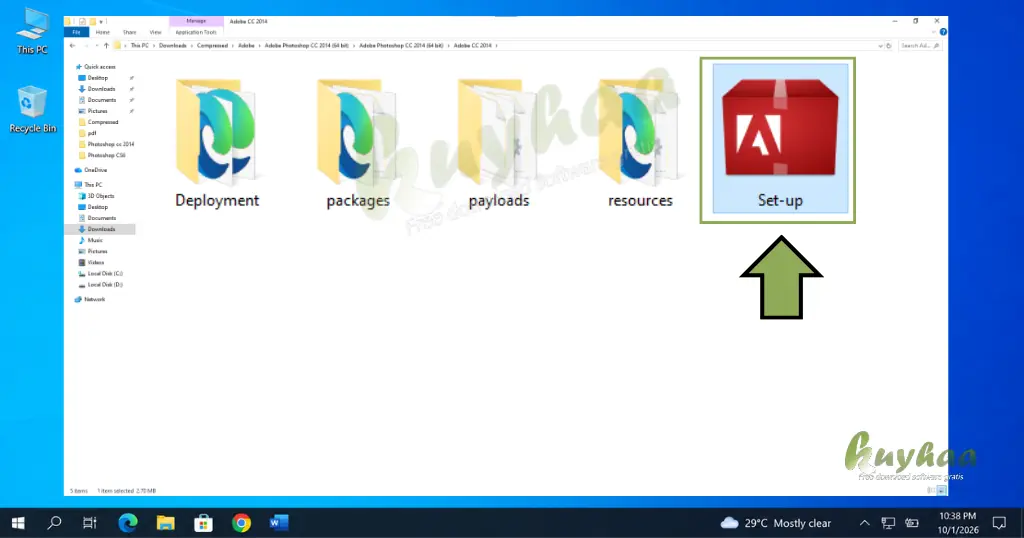The image size is (1024, 538).
Task: Open network status tray icon
Action: click(888, 523)
